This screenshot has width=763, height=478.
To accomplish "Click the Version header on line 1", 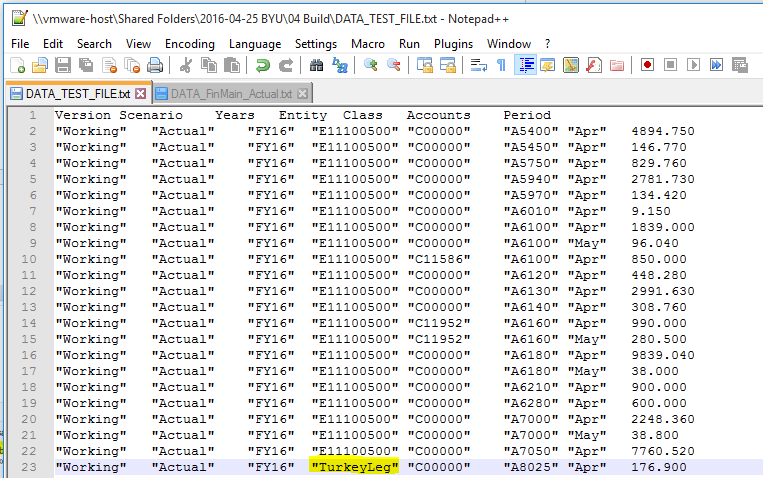I will coord(83,115).
